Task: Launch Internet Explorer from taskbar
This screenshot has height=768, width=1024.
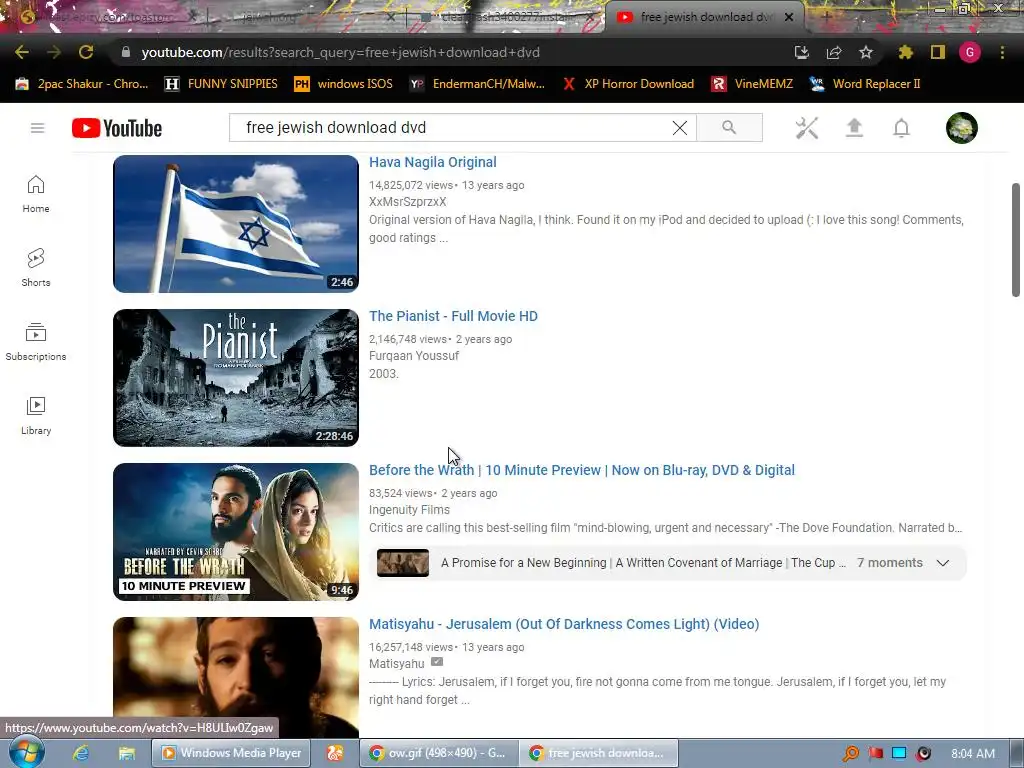Action: 81,753
